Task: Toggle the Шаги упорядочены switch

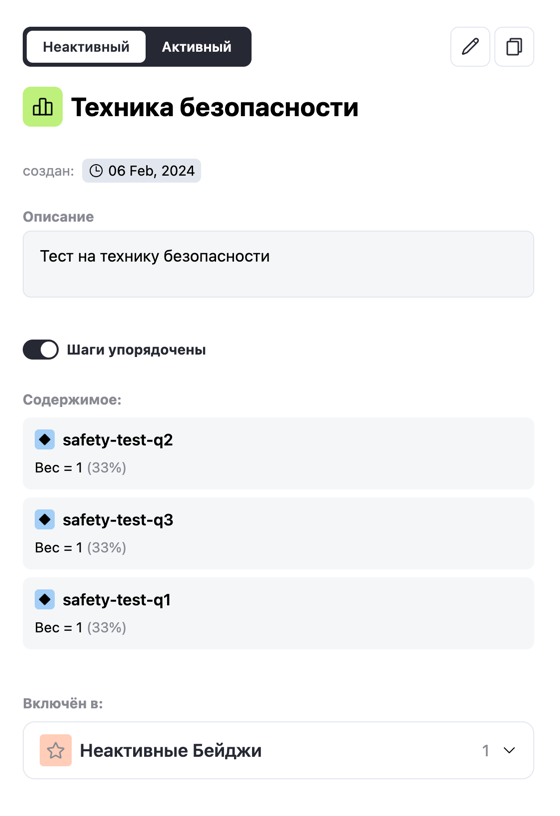Action: click(41, 350)
